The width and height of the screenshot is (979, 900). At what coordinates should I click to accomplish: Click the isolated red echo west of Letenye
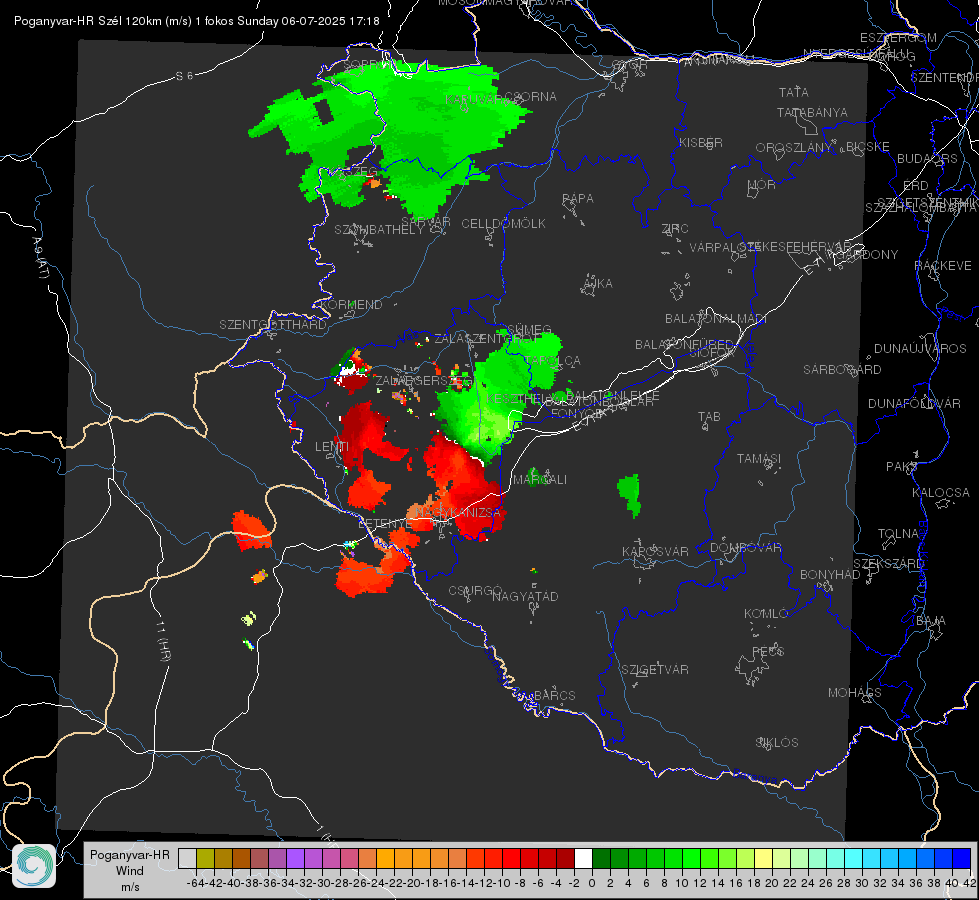tap(252, 531)
